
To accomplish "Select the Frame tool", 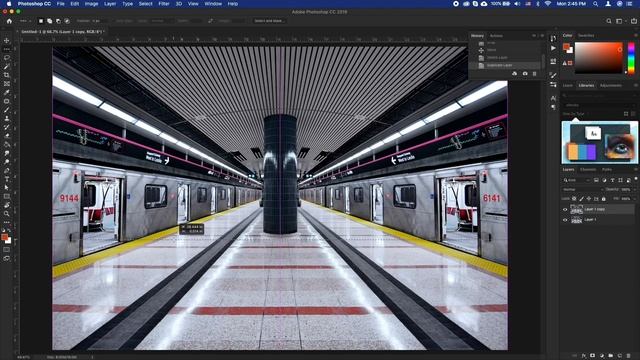I will [7, 84].
